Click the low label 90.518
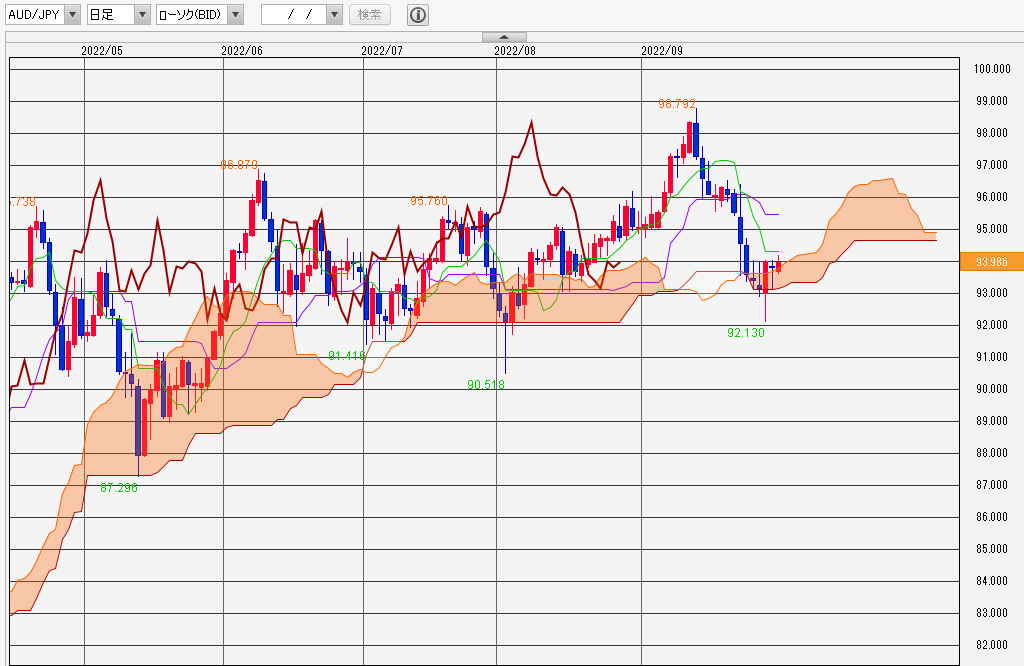Image resolution: width=1024 pixels, height=666 pixels. (486, 385)
